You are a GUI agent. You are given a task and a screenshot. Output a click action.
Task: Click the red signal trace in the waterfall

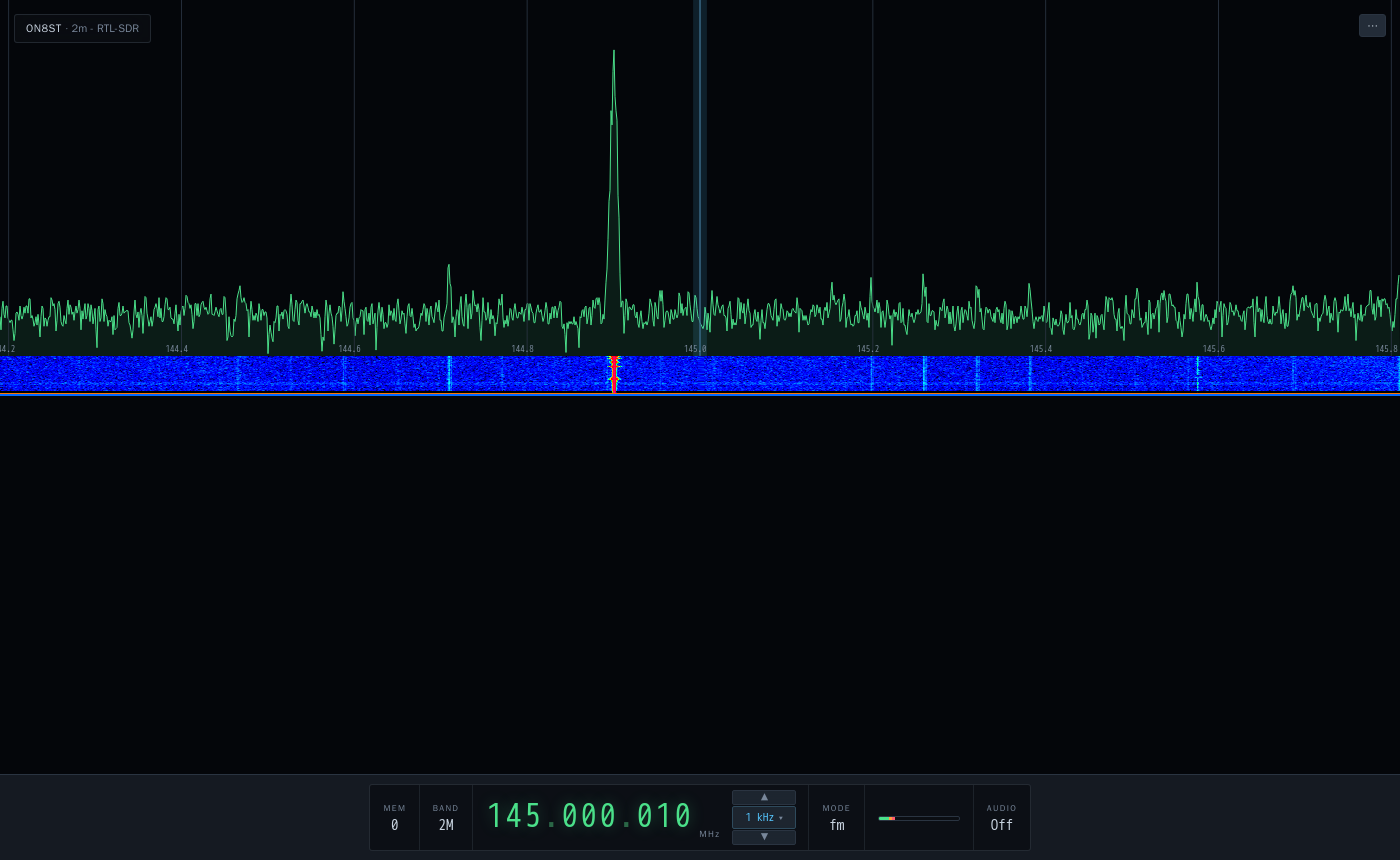[613, 374]
